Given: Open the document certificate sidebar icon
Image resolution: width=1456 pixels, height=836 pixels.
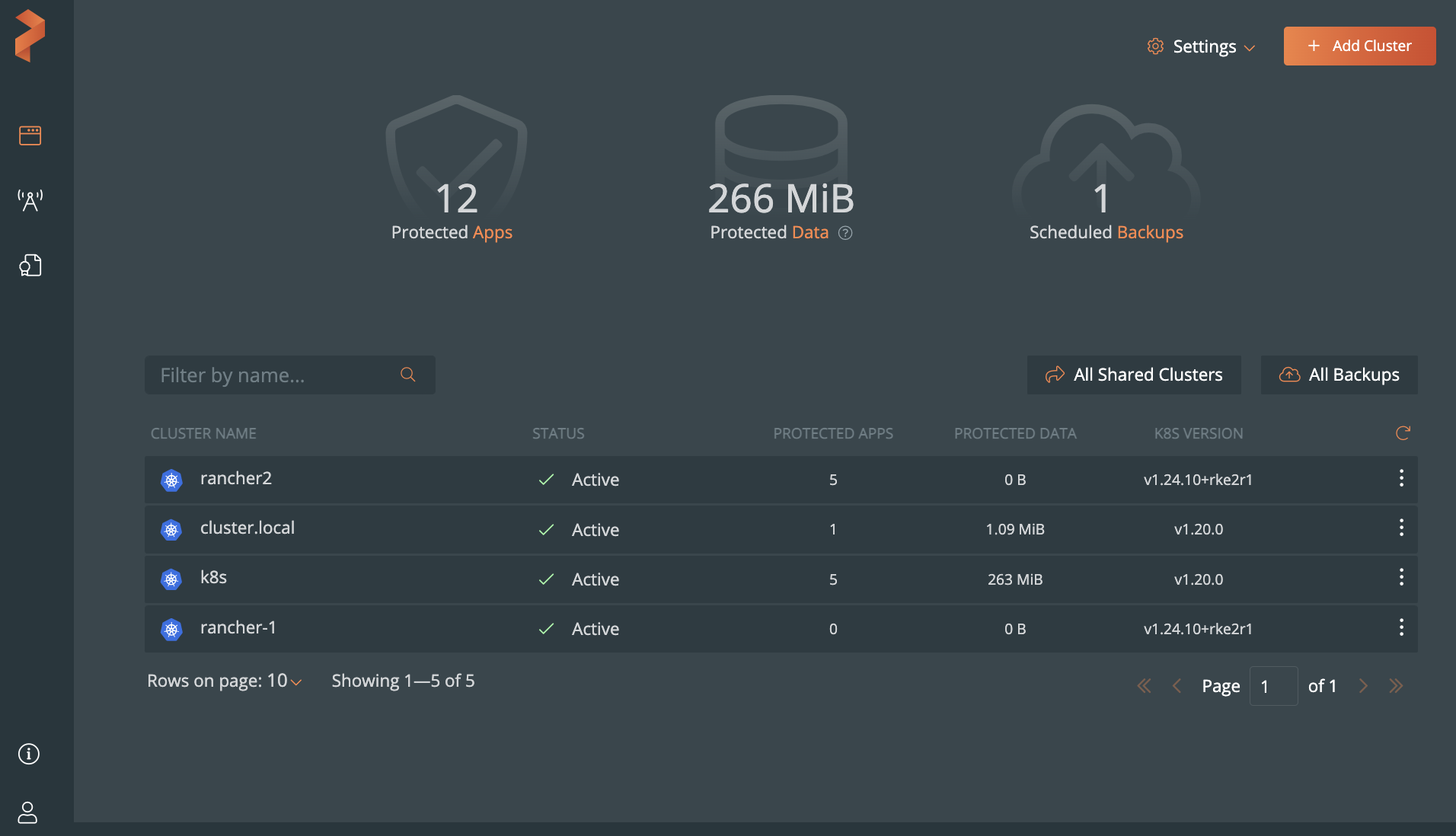Looking at the screenshot, I should pos(30,265).
